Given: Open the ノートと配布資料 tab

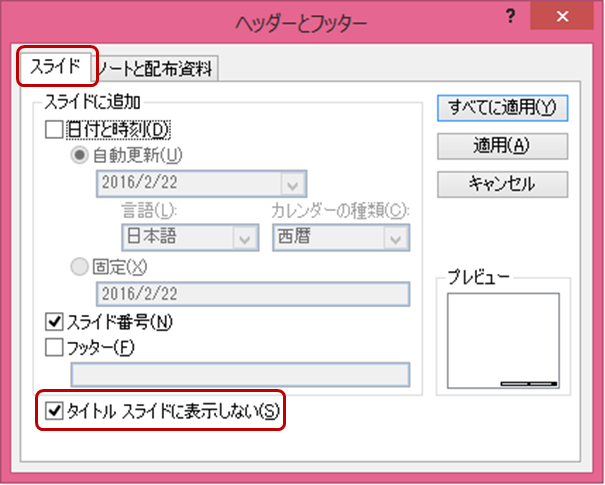Looking at the screenshot, I should 160,68.
